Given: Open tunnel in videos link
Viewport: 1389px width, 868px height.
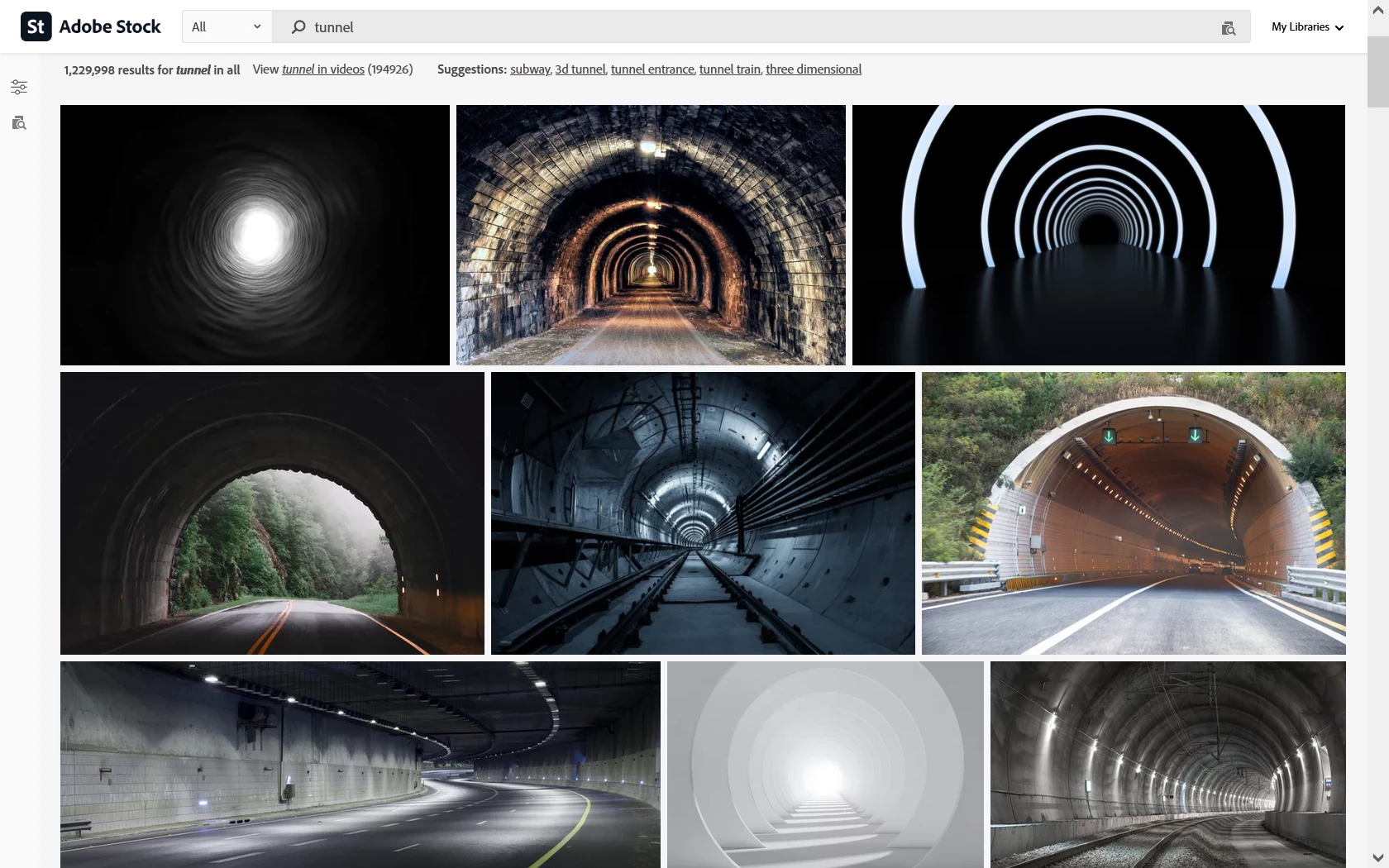Looking at the screenshot, I should 323,69.
